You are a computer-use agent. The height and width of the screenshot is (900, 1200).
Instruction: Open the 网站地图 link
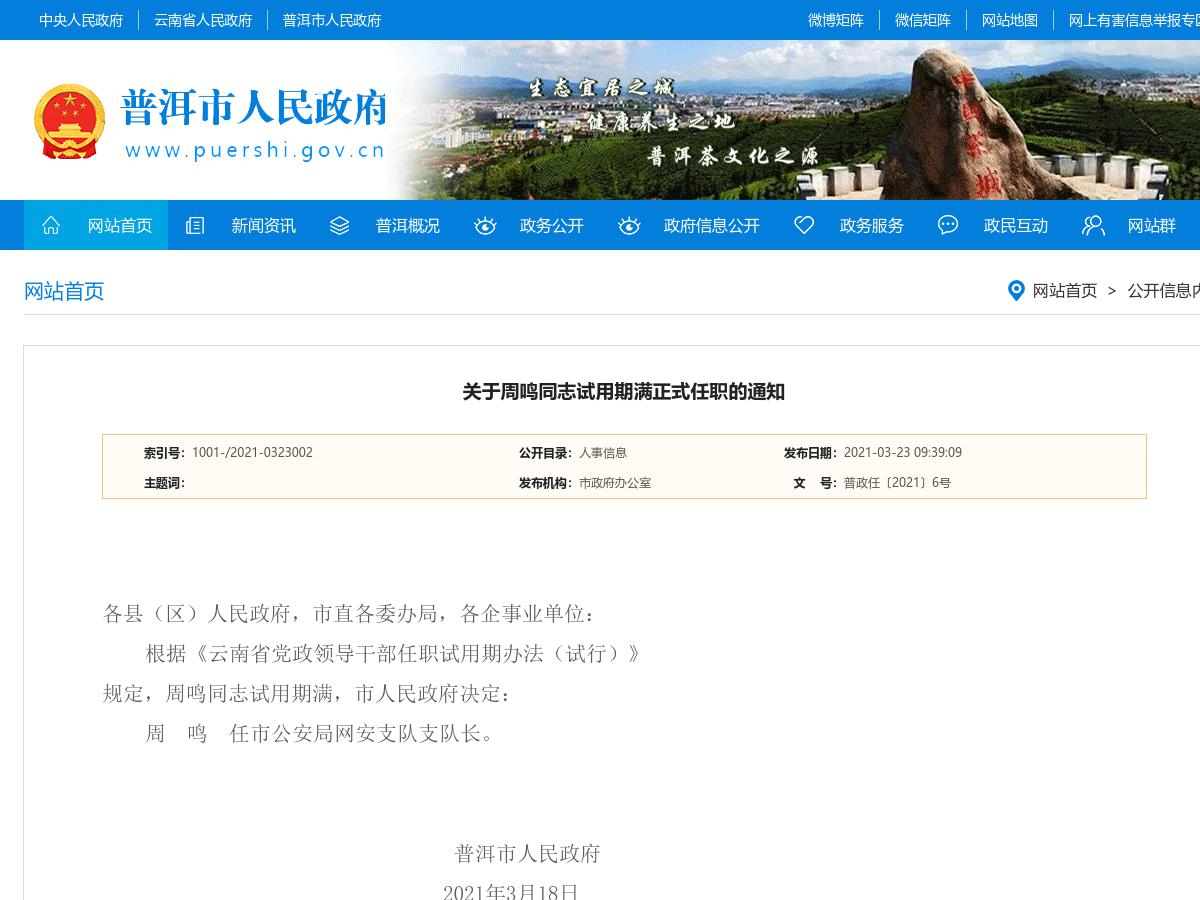click(1009, 20)
